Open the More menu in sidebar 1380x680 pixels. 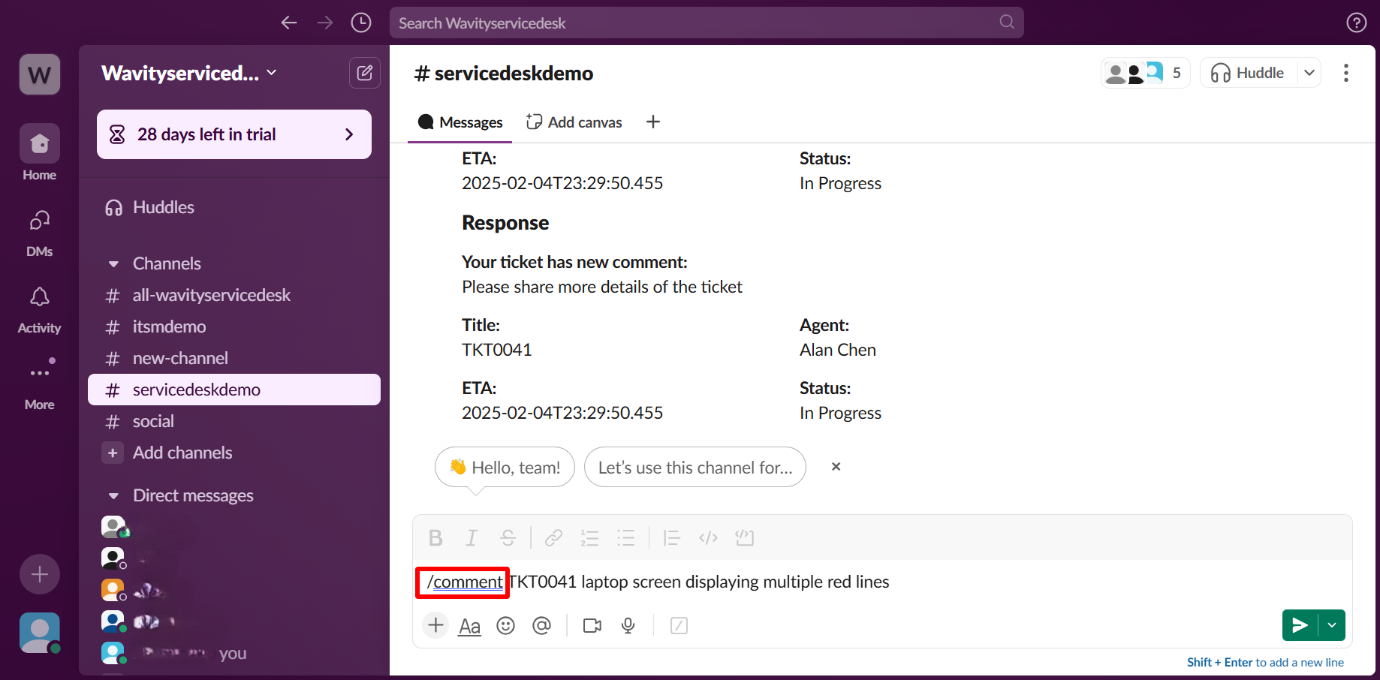[39, 383]
